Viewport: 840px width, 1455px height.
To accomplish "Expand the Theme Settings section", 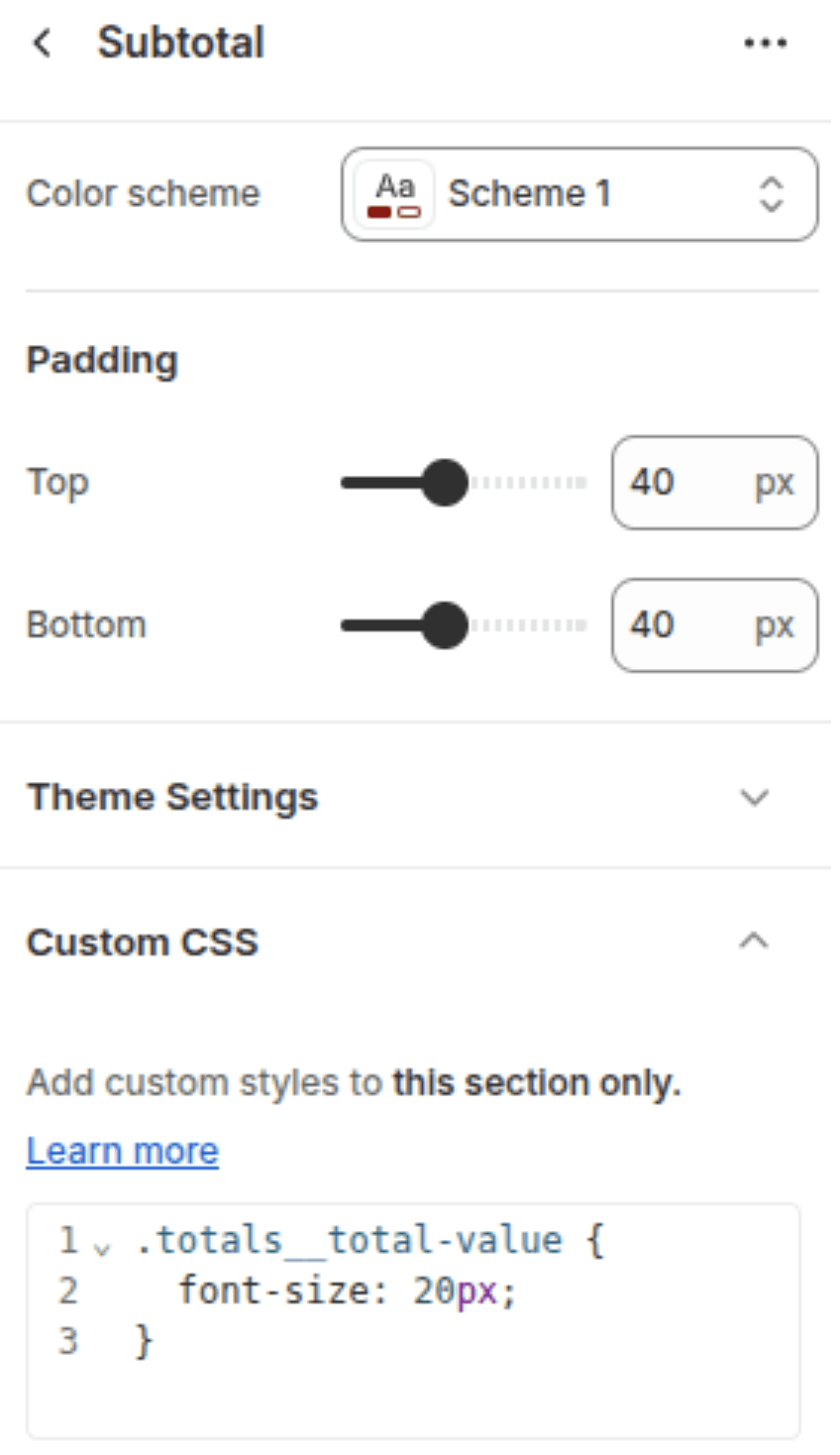I will pyautogui.click(x=415, y=797).
